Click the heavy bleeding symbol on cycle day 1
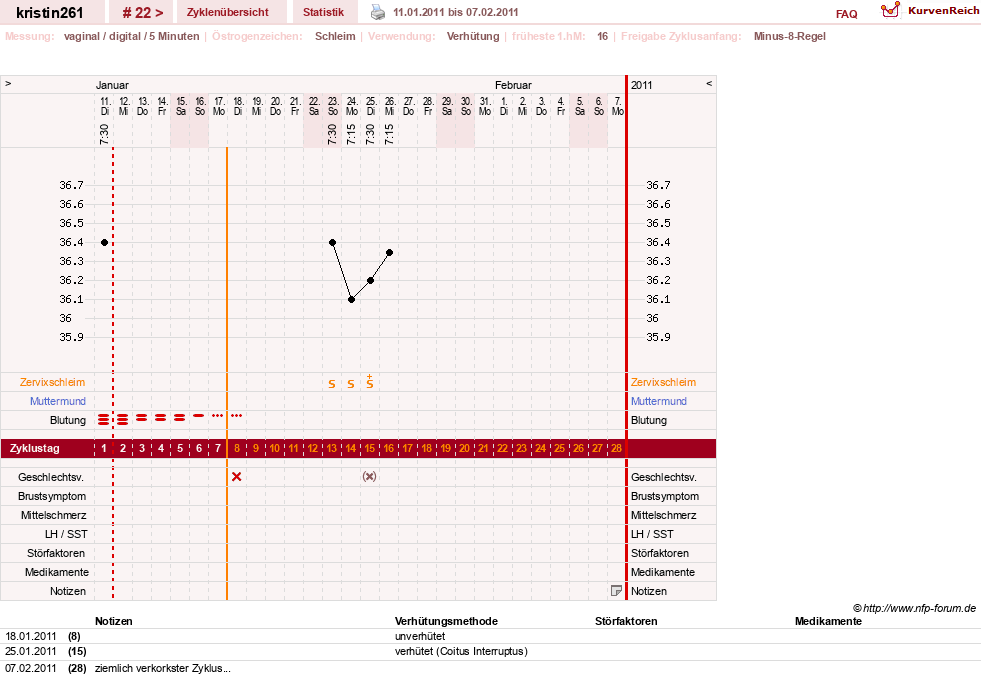981x700 pixels. tap(103, 419)
